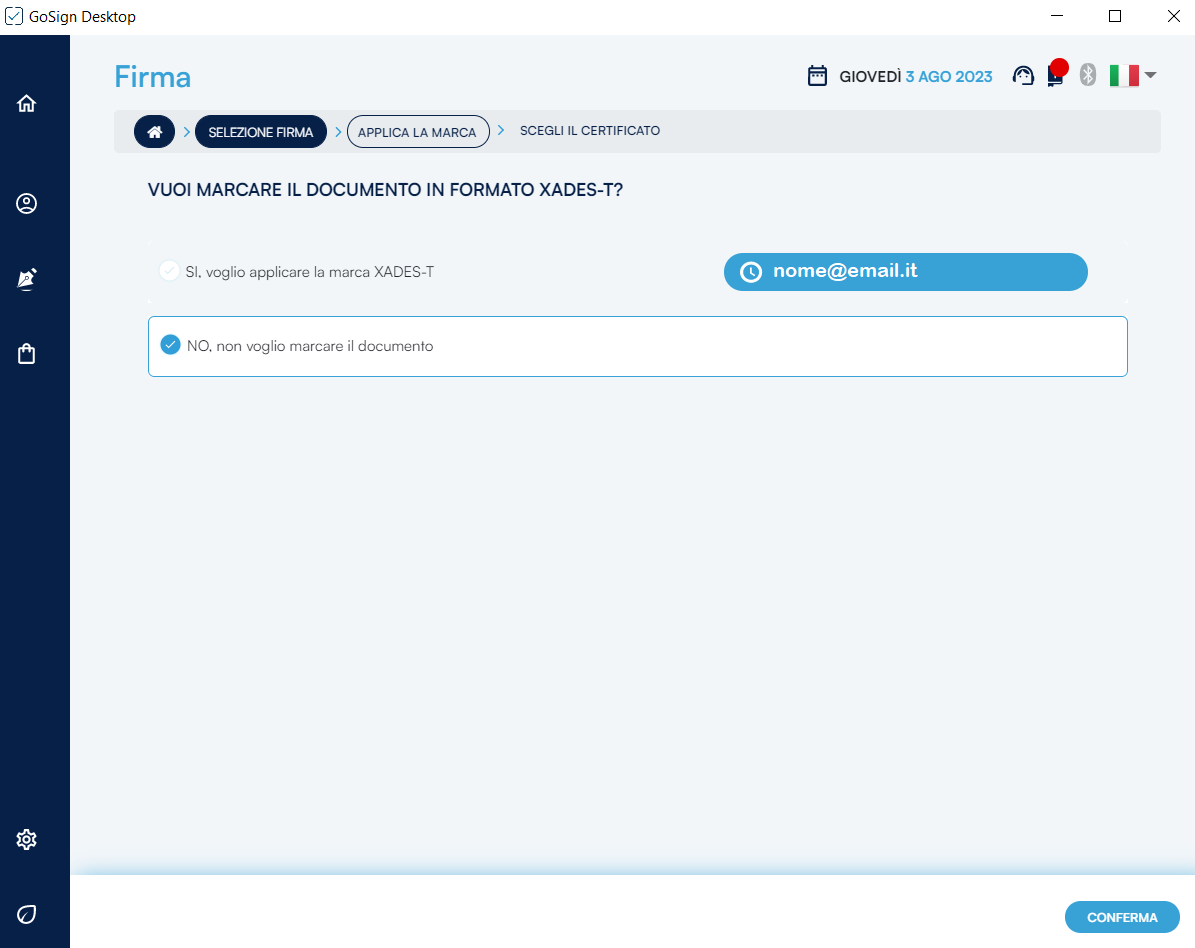Click the calendar icon beside the date
This screenshot has width=1195, height=948.
coord(817,76)
